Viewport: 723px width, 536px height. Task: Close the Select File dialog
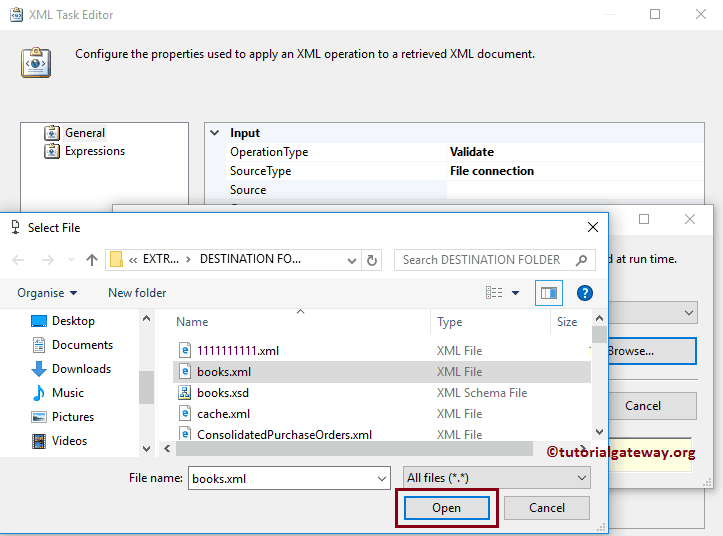[x=593, y=227]
